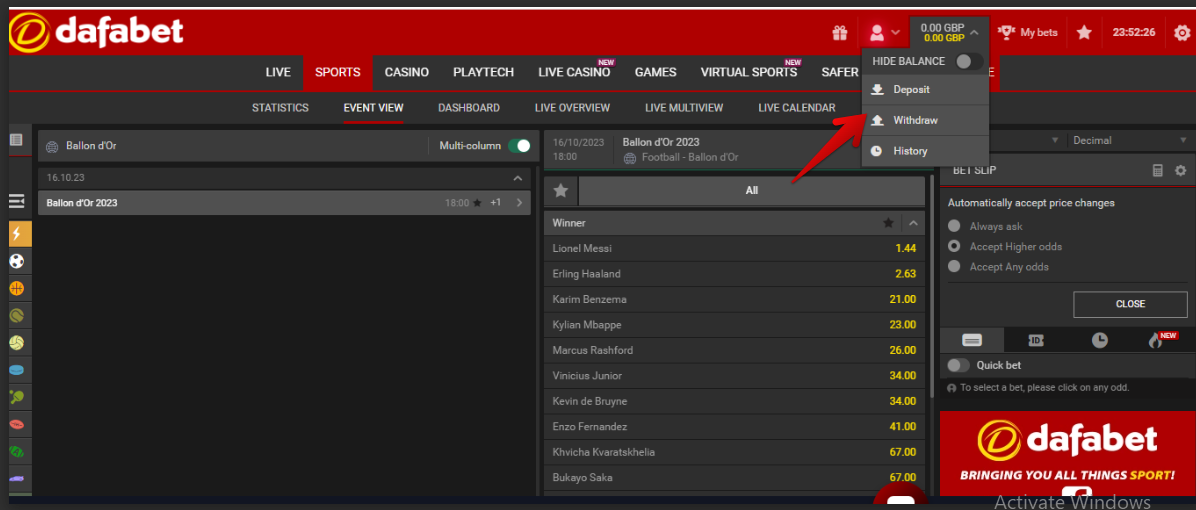This screenshot has height=510, width=1196.
Task: Select the volleyball sport icon
Action: (17, 343)
